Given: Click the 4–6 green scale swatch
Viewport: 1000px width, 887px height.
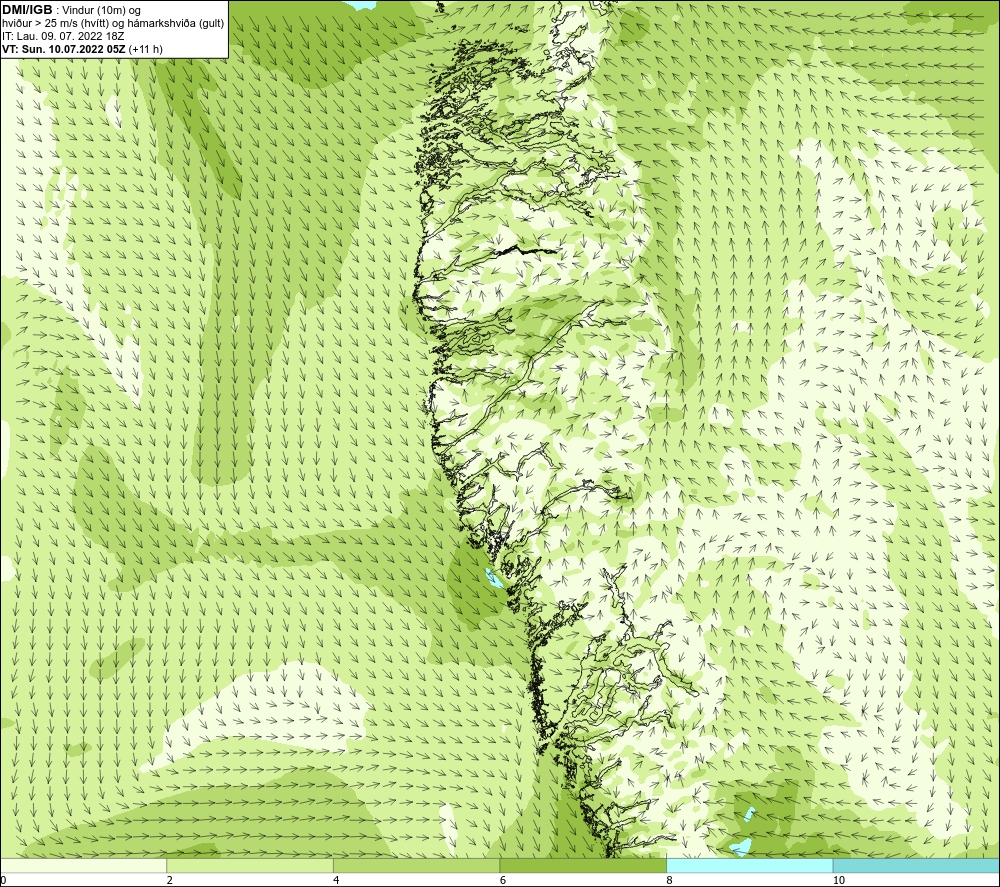Looking at the screenshot, I should coord(416,865).
